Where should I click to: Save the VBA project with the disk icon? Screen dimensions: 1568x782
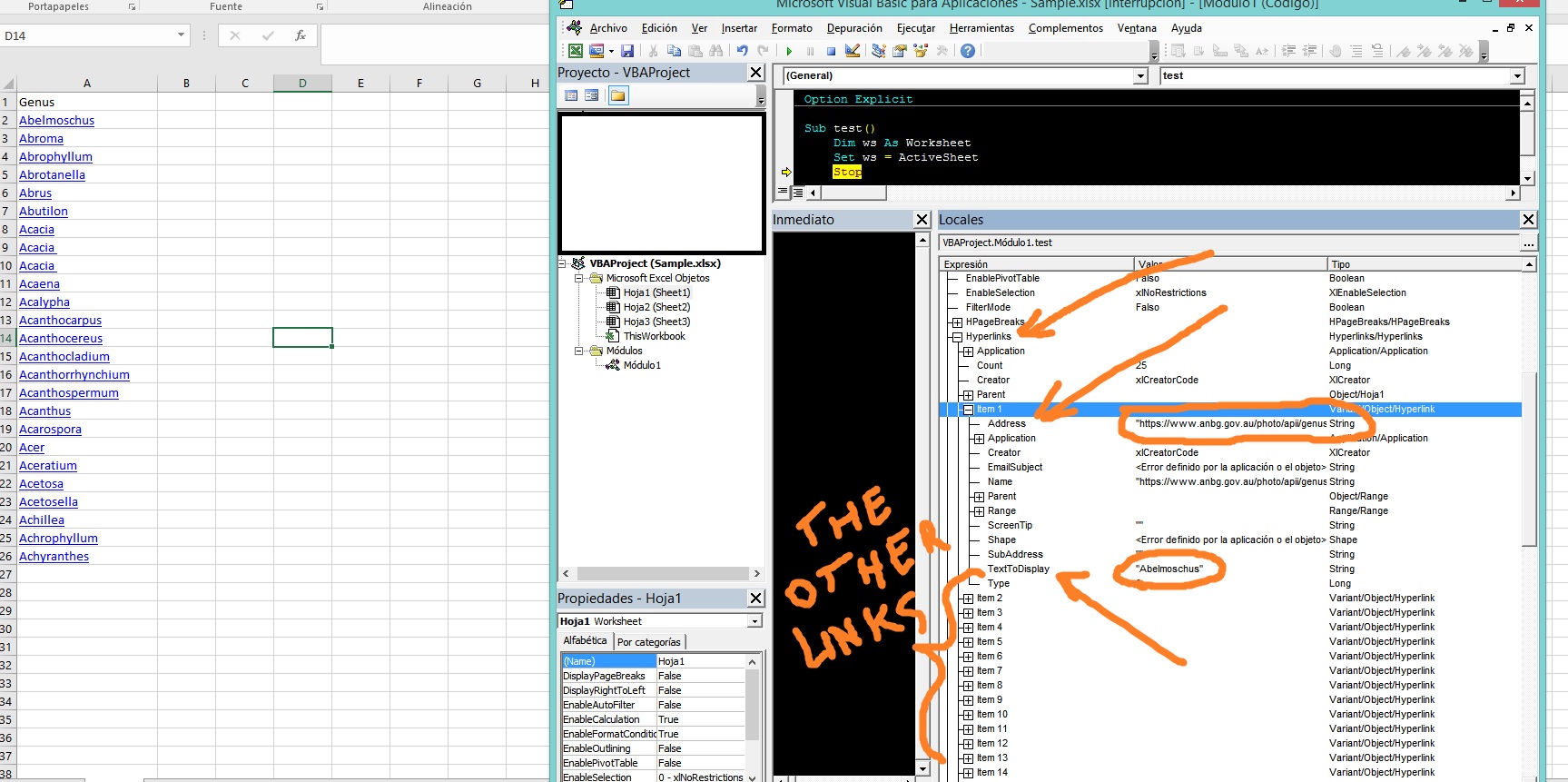click(627, 51)
